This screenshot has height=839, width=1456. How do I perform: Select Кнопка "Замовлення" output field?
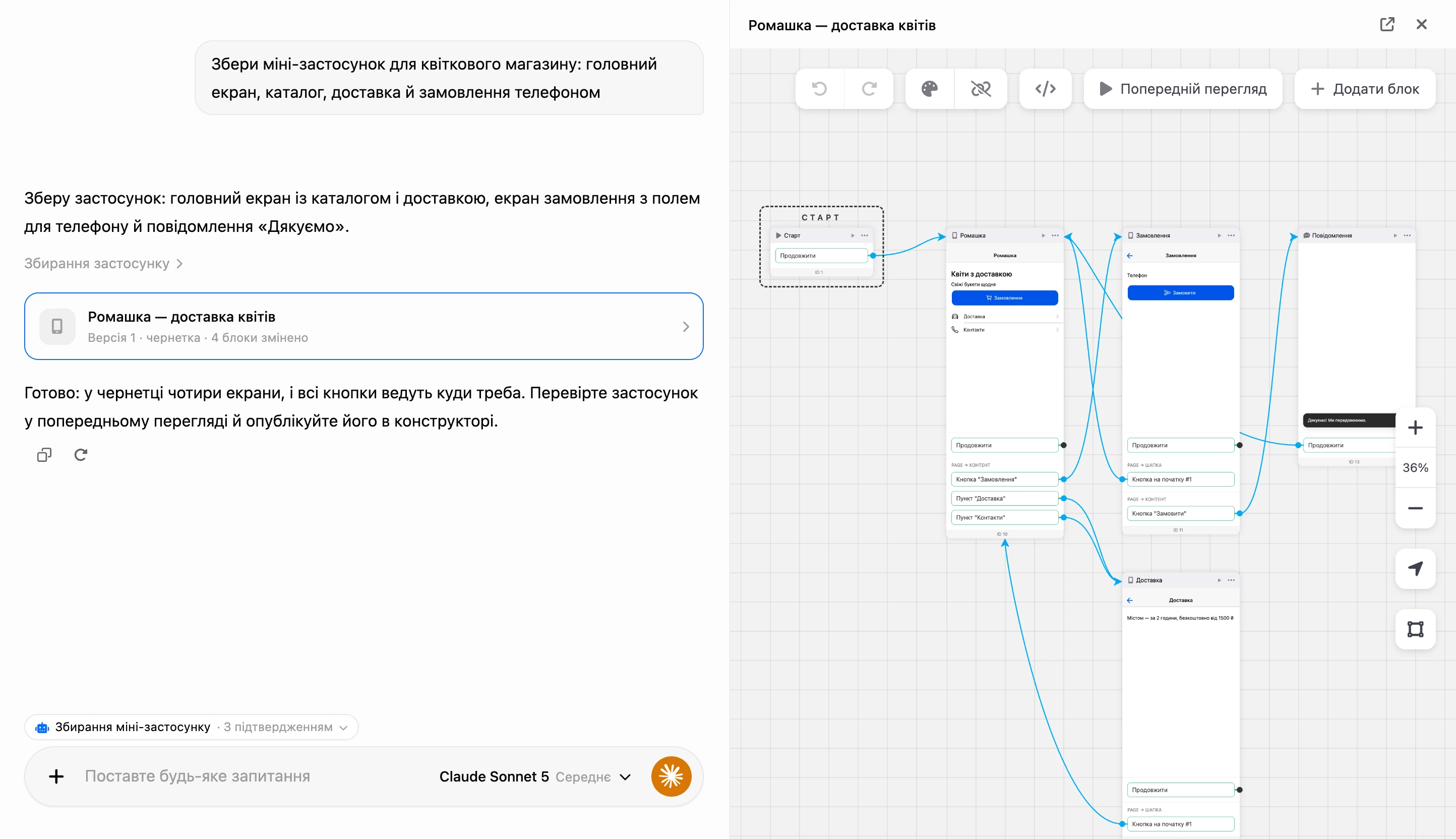coord(1004,480)
